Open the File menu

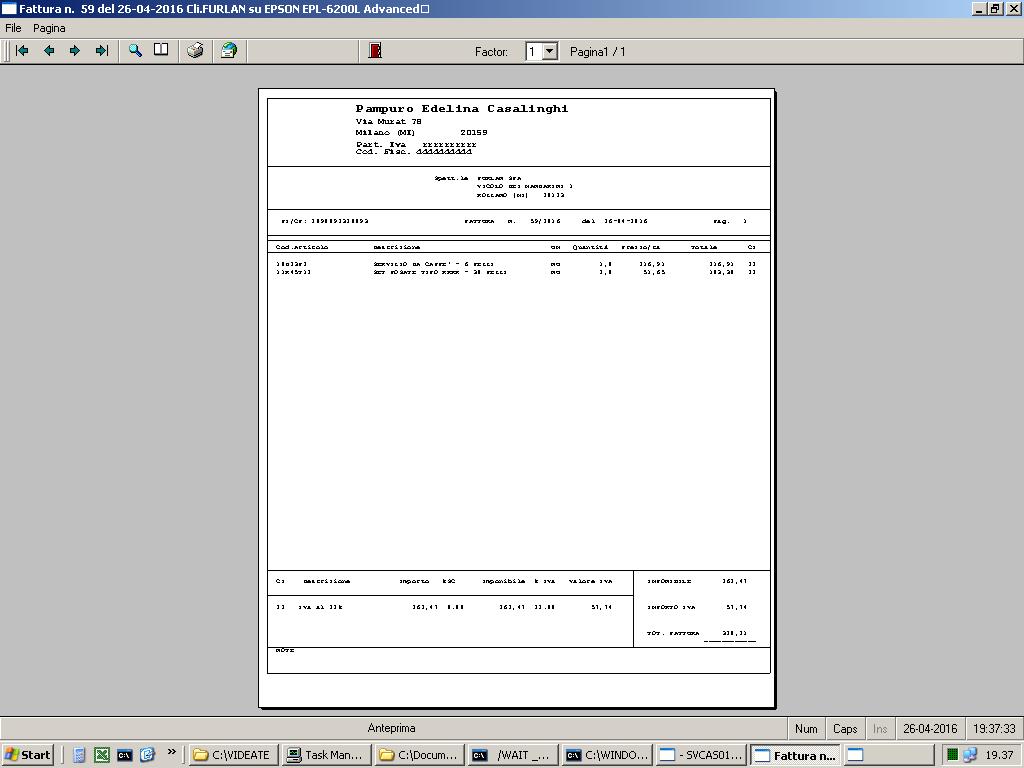14,28
